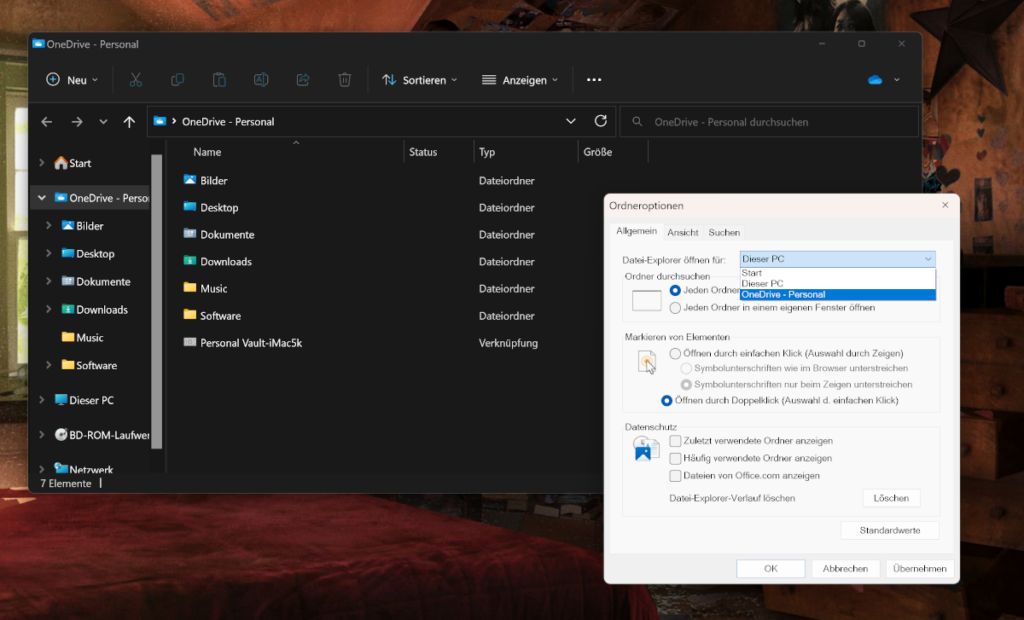The image size is (1024, 620).
Task: Select Software folder in navigation tree
Action: pyautogui.click(x=89, y=365)
